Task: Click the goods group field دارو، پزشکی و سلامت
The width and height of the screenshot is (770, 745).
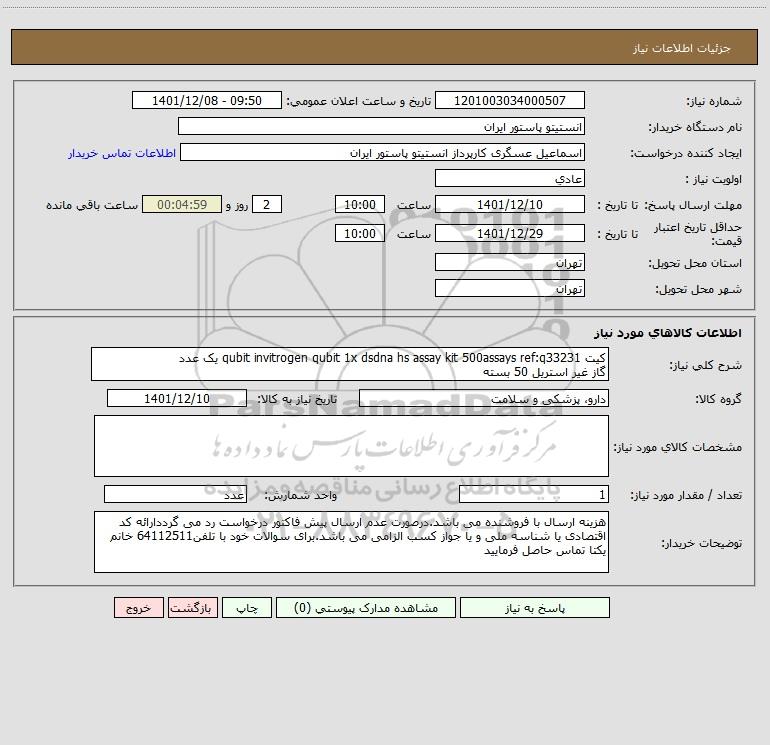Action: click(x=484, y=398)
